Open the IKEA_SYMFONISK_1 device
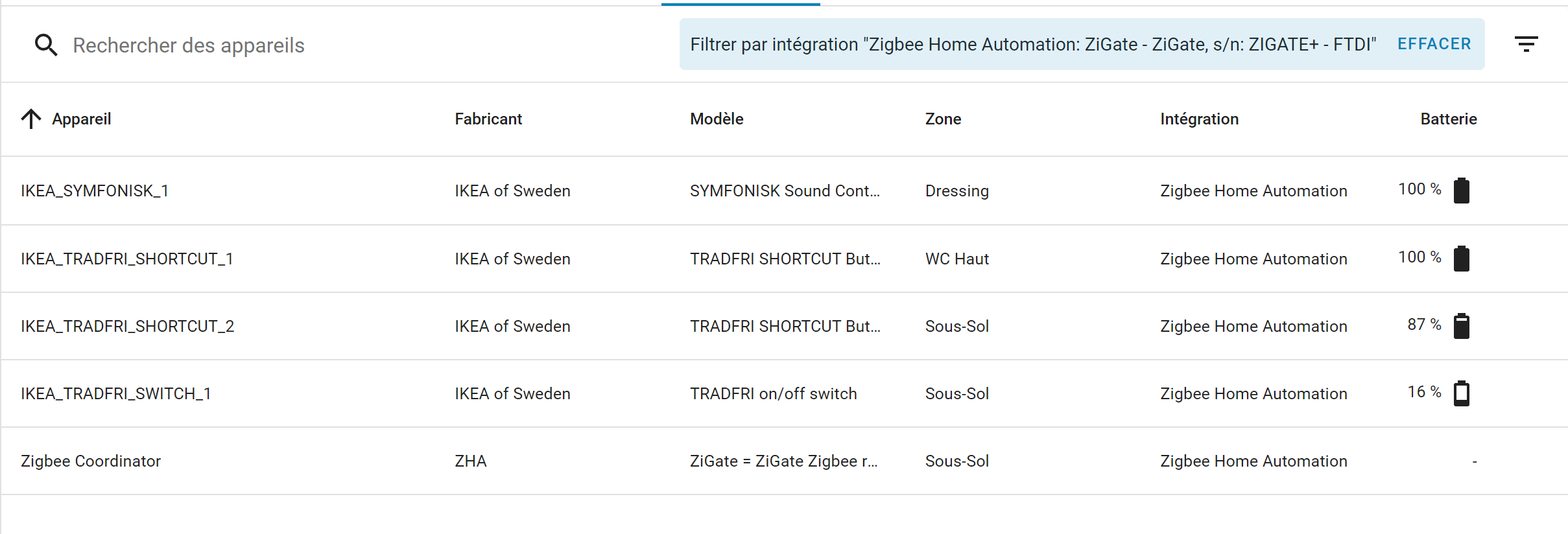 point(95,191)
